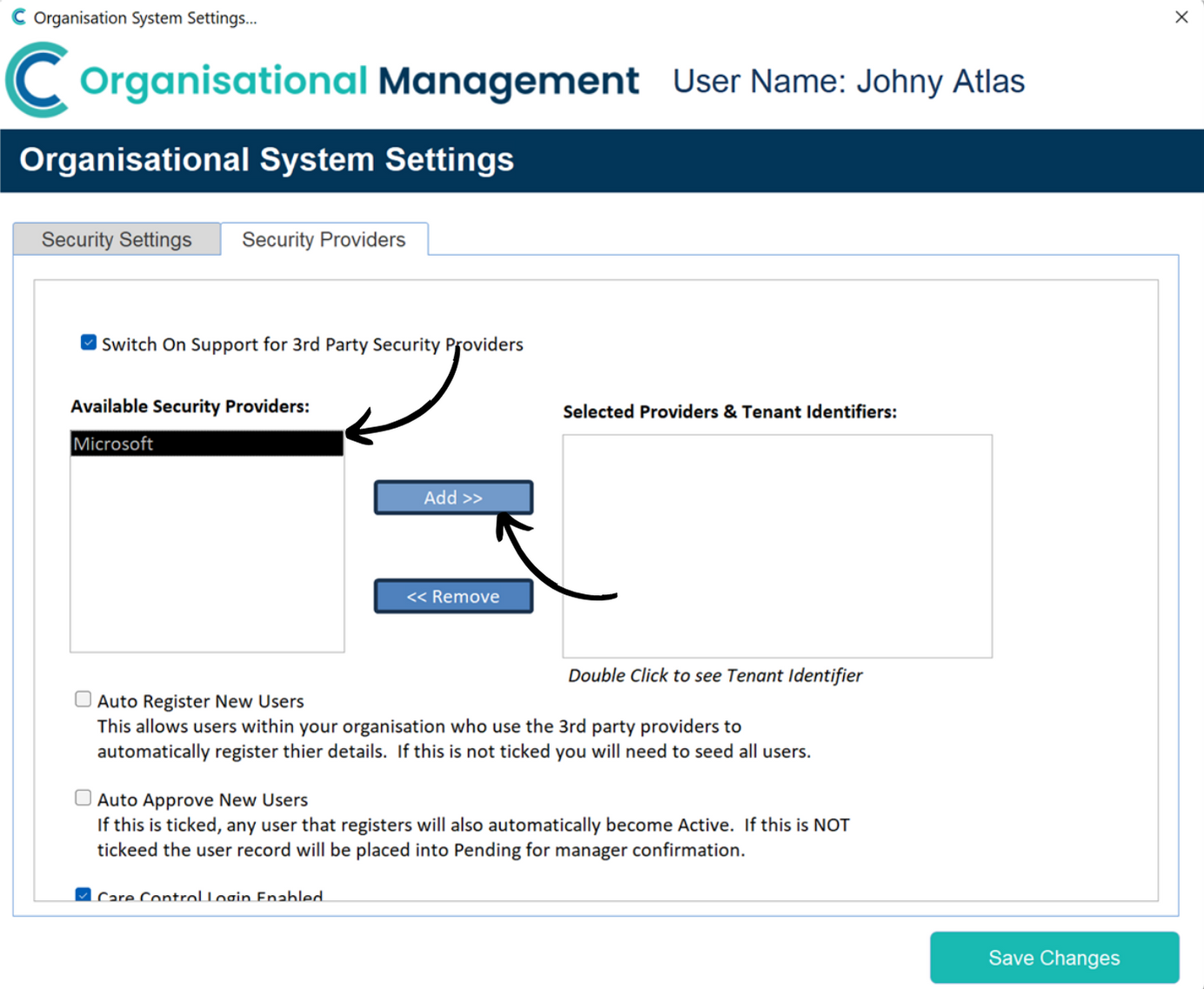This screenshot has height=989, width=1204.
Task: Click the small title bar app icon
Action: coord(18,17)
